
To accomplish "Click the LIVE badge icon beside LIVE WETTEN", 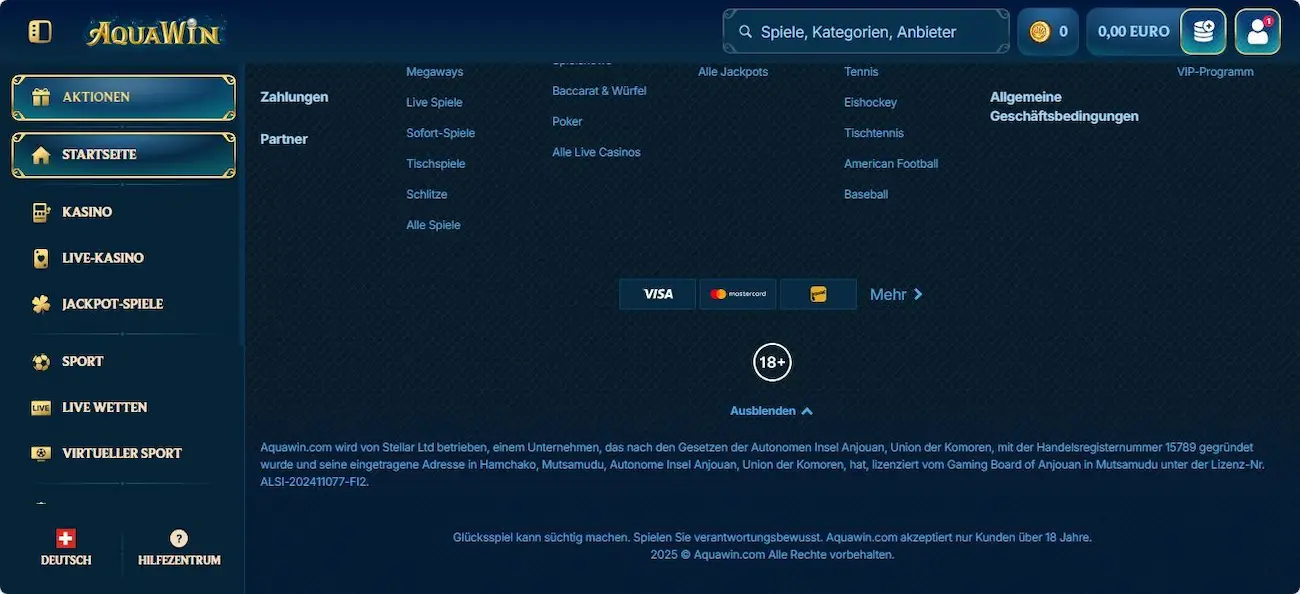I will pyautogui.click(x=41, y=408).
